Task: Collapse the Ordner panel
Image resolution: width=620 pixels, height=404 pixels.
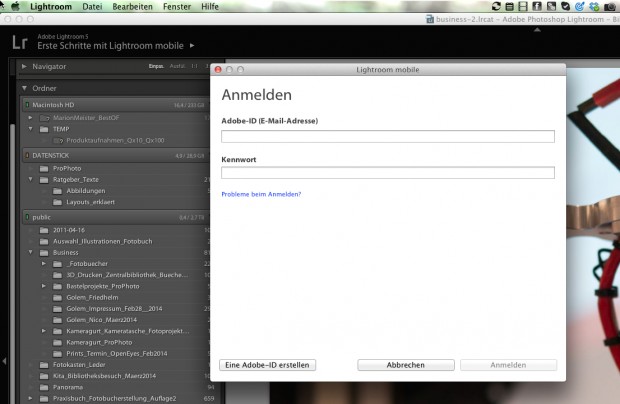Action: pos(25,88)
